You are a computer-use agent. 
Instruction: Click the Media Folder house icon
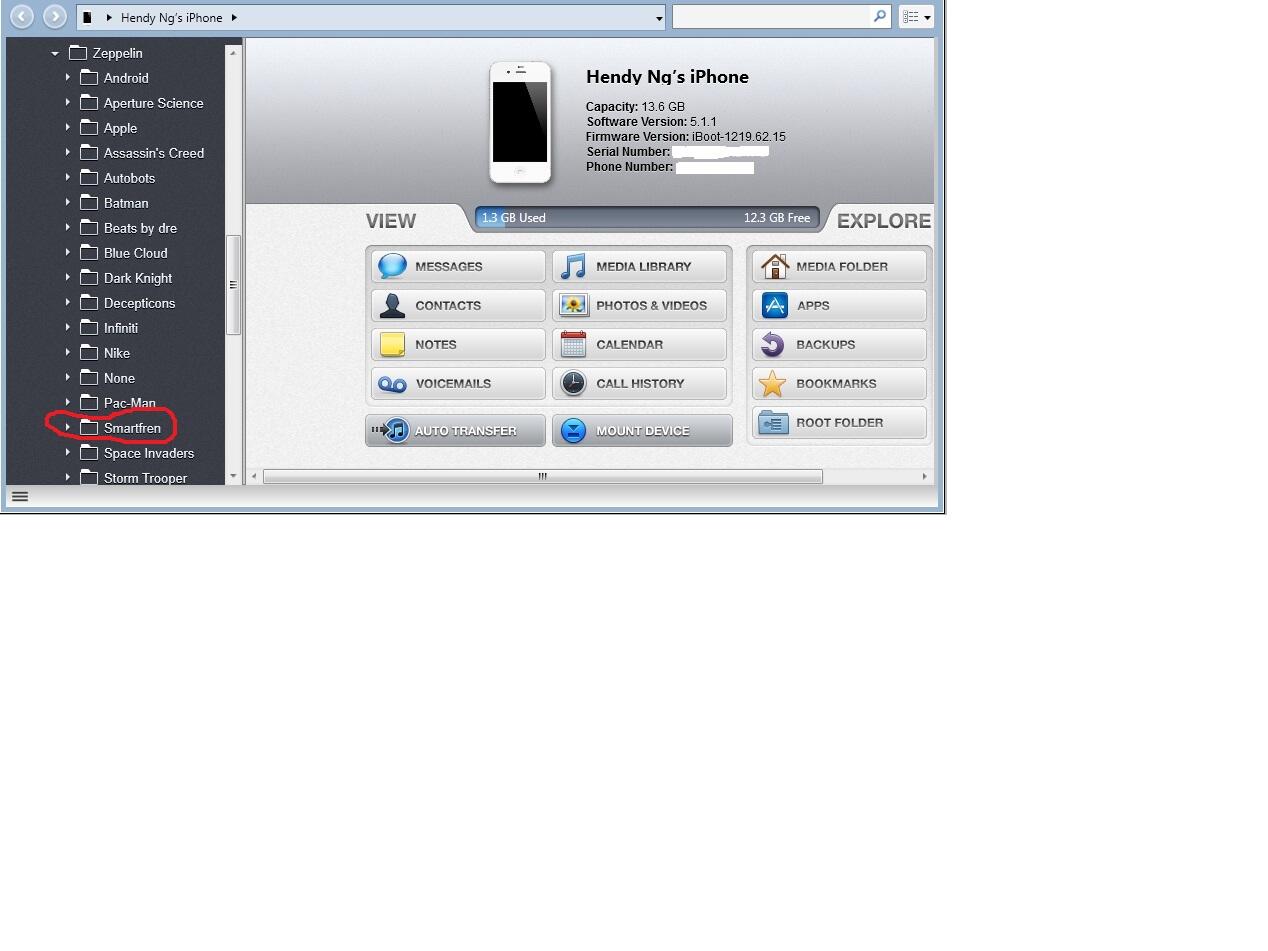(x=774, y=266)
